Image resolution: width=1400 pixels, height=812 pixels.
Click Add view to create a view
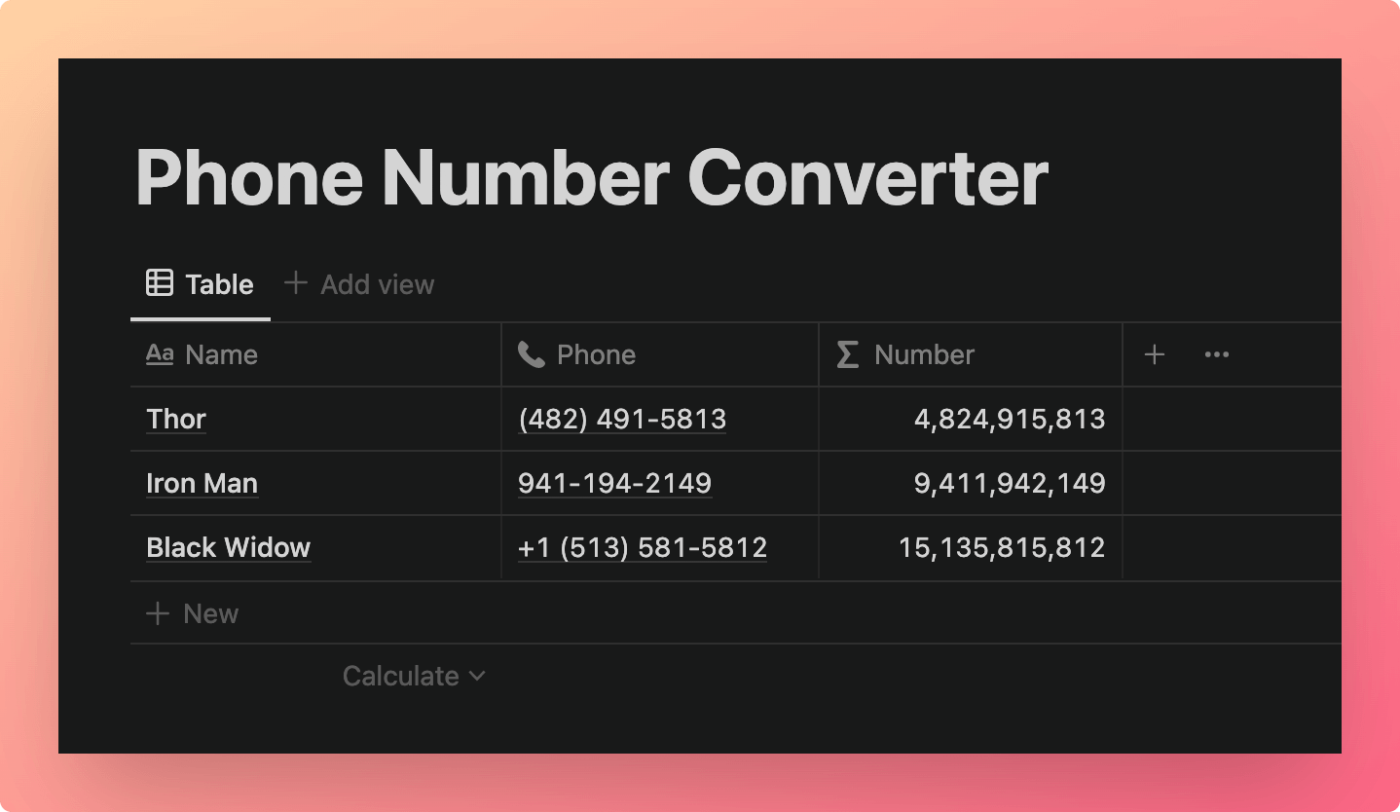tap(359, 284)
